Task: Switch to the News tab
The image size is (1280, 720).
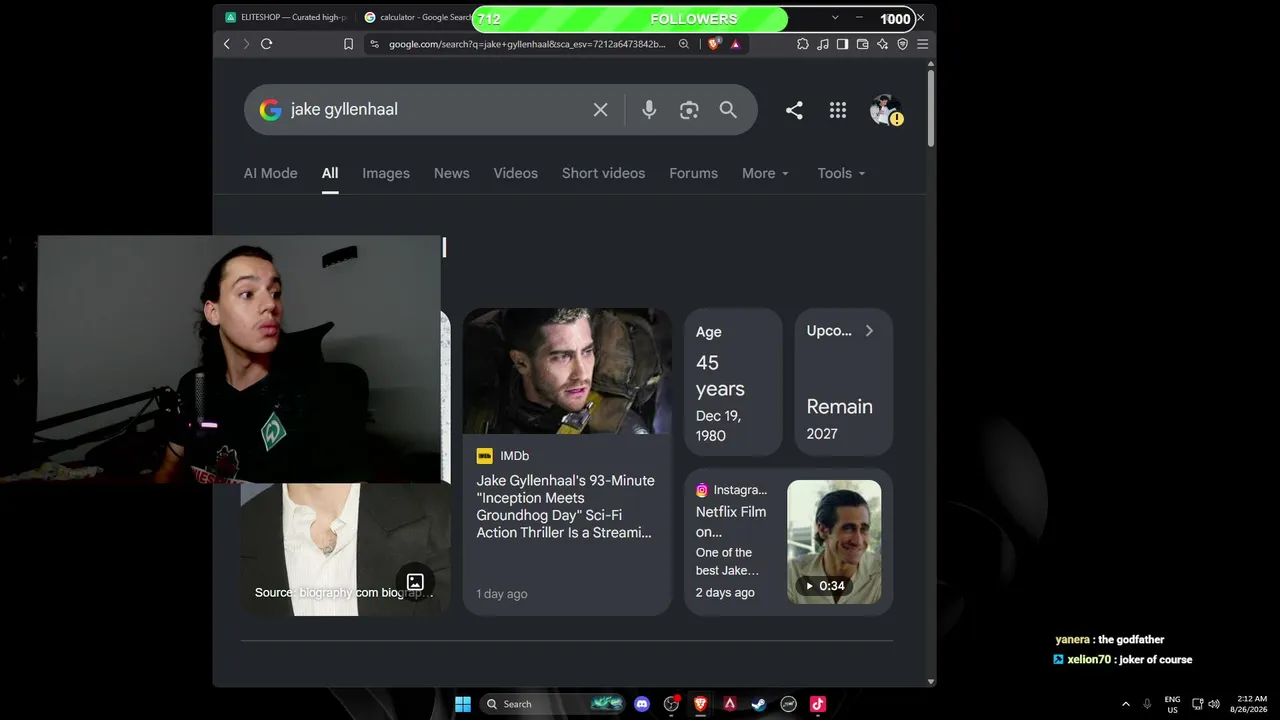Action: pos(452,173)
